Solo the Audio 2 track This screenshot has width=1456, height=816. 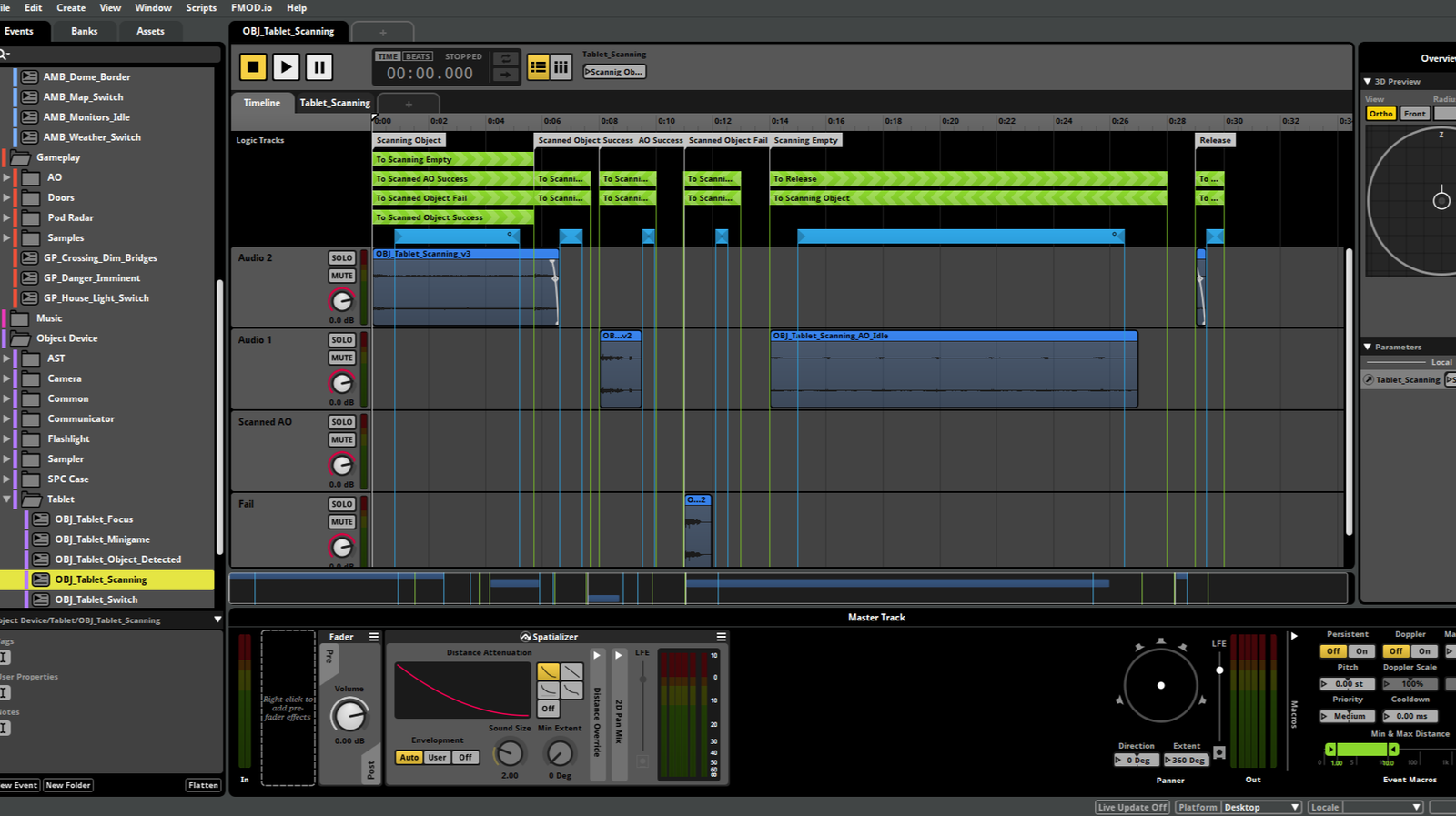tap(342, 258)
